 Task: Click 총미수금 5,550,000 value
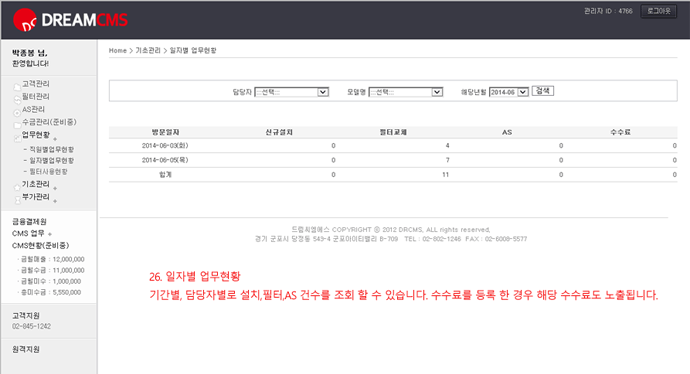[67, 292]
